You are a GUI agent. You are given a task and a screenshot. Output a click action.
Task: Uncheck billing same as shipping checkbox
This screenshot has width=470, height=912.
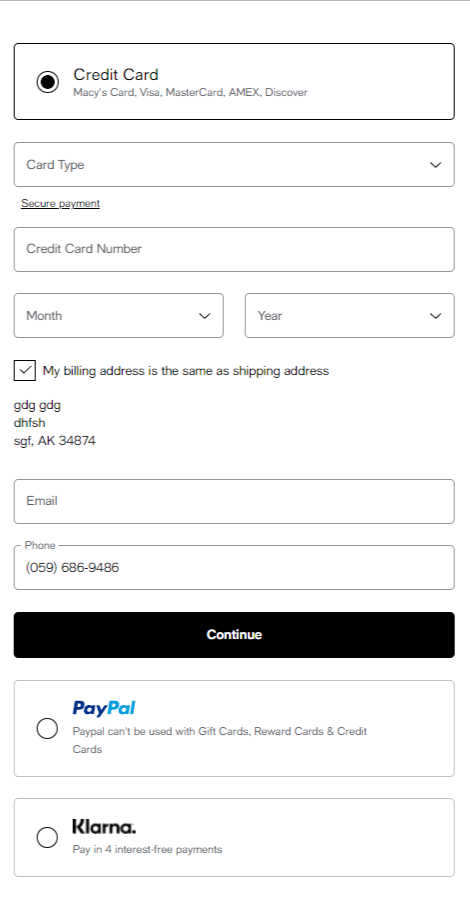point(24,370)
